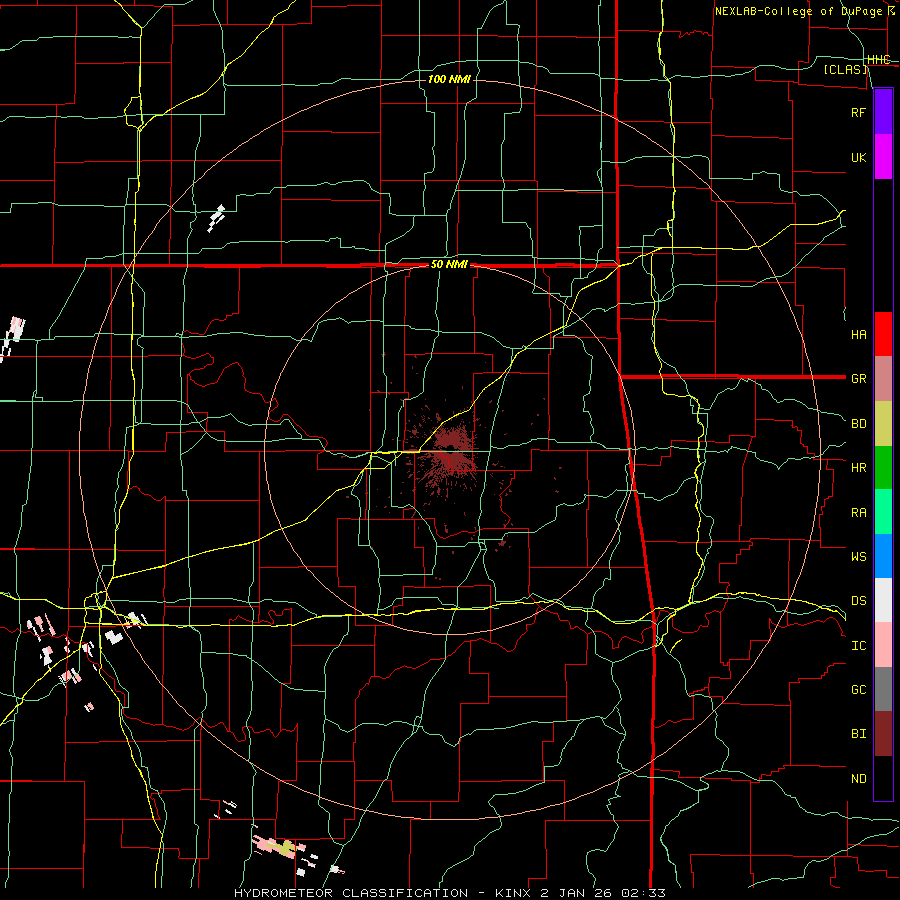Click the BI brown legend swatch
This screenshot has width=900, height=900.
(x=883, y=734)
